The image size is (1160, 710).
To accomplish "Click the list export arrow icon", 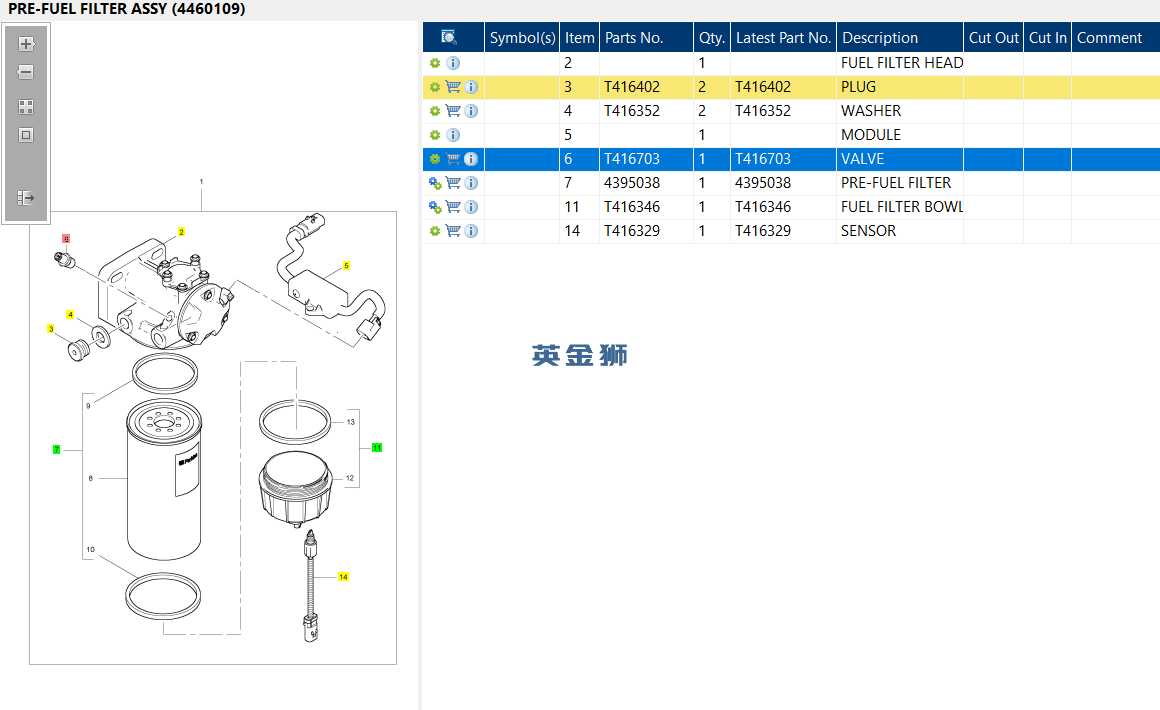I will tap(26, 197).
